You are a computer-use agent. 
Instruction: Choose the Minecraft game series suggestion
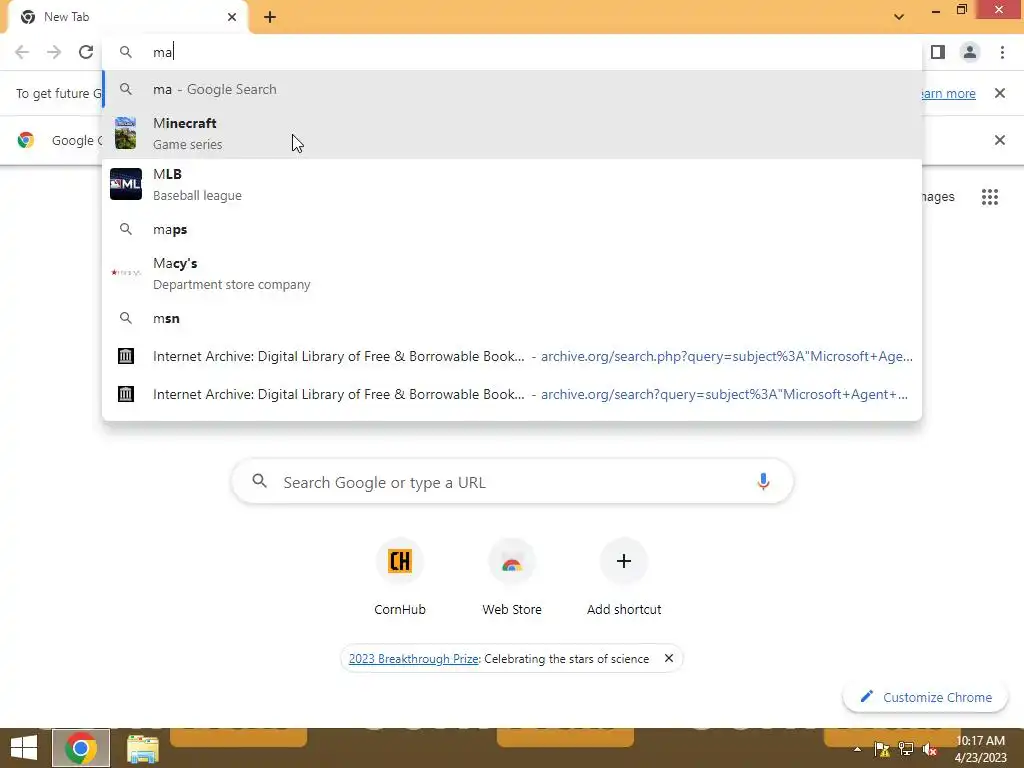(512, 133)
